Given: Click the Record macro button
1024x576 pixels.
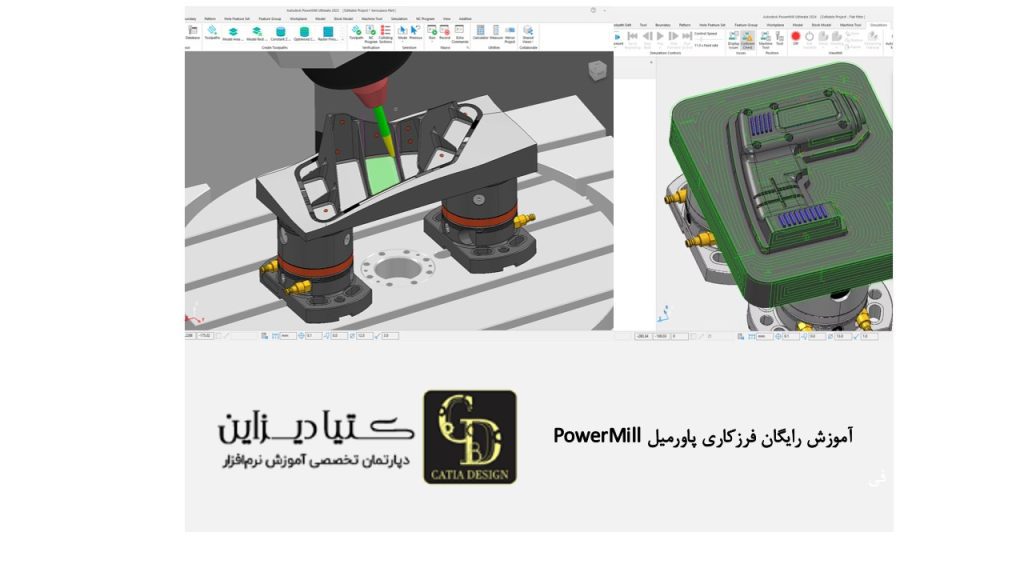Looking at the screenshot, I should [445, 32].
